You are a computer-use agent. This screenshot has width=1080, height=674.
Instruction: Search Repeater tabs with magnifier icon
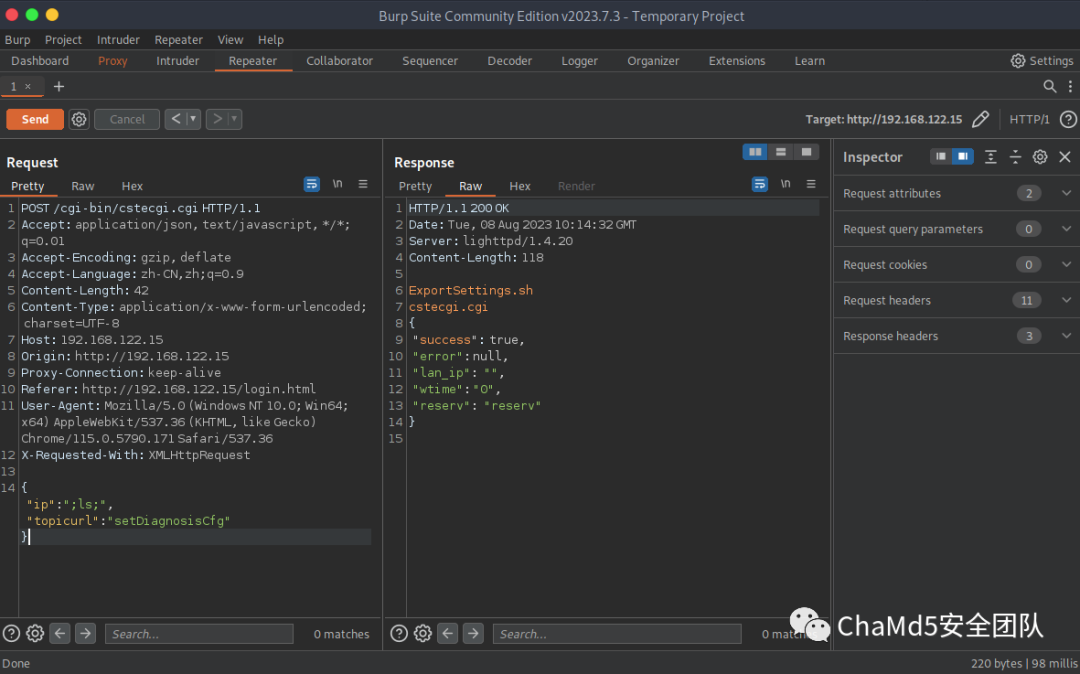(x=1050, y=86)
